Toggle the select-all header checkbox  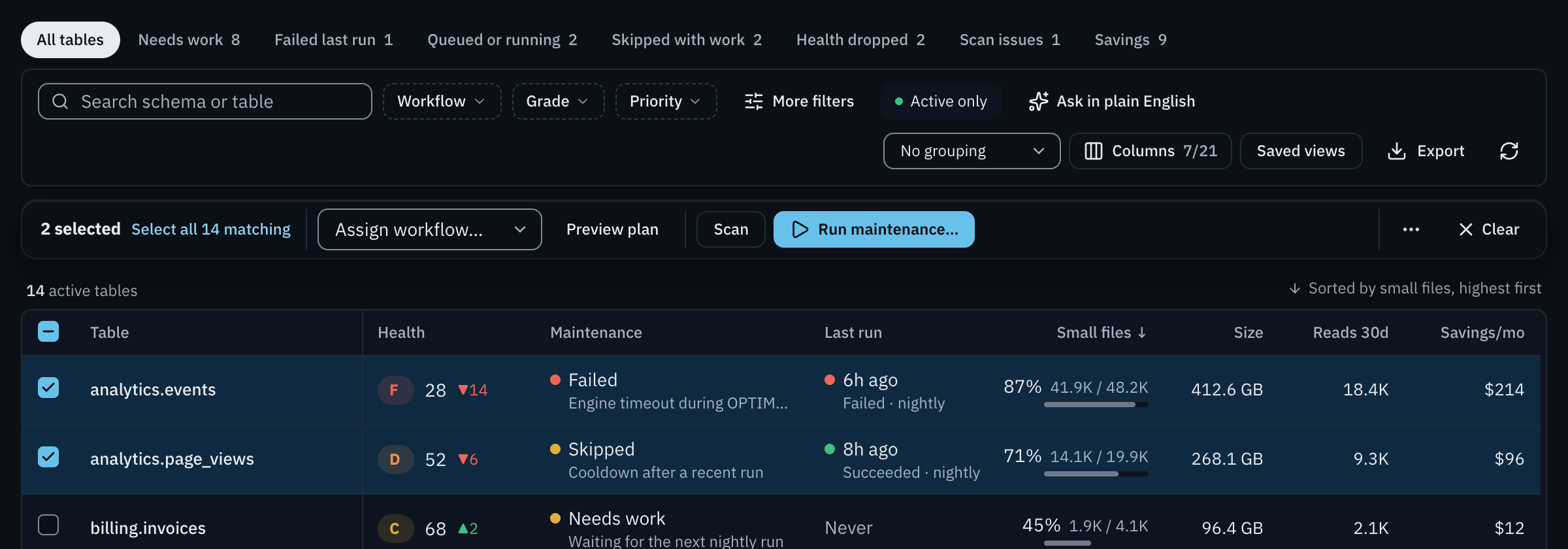[x=48, y=331]
